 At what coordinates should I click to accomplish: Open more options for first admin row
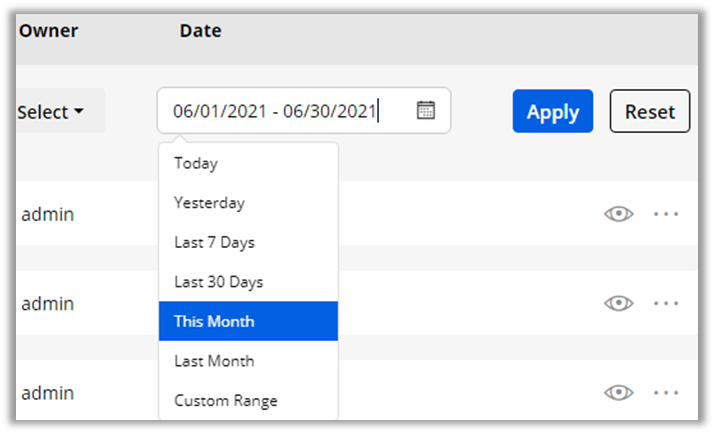(666, 214)
